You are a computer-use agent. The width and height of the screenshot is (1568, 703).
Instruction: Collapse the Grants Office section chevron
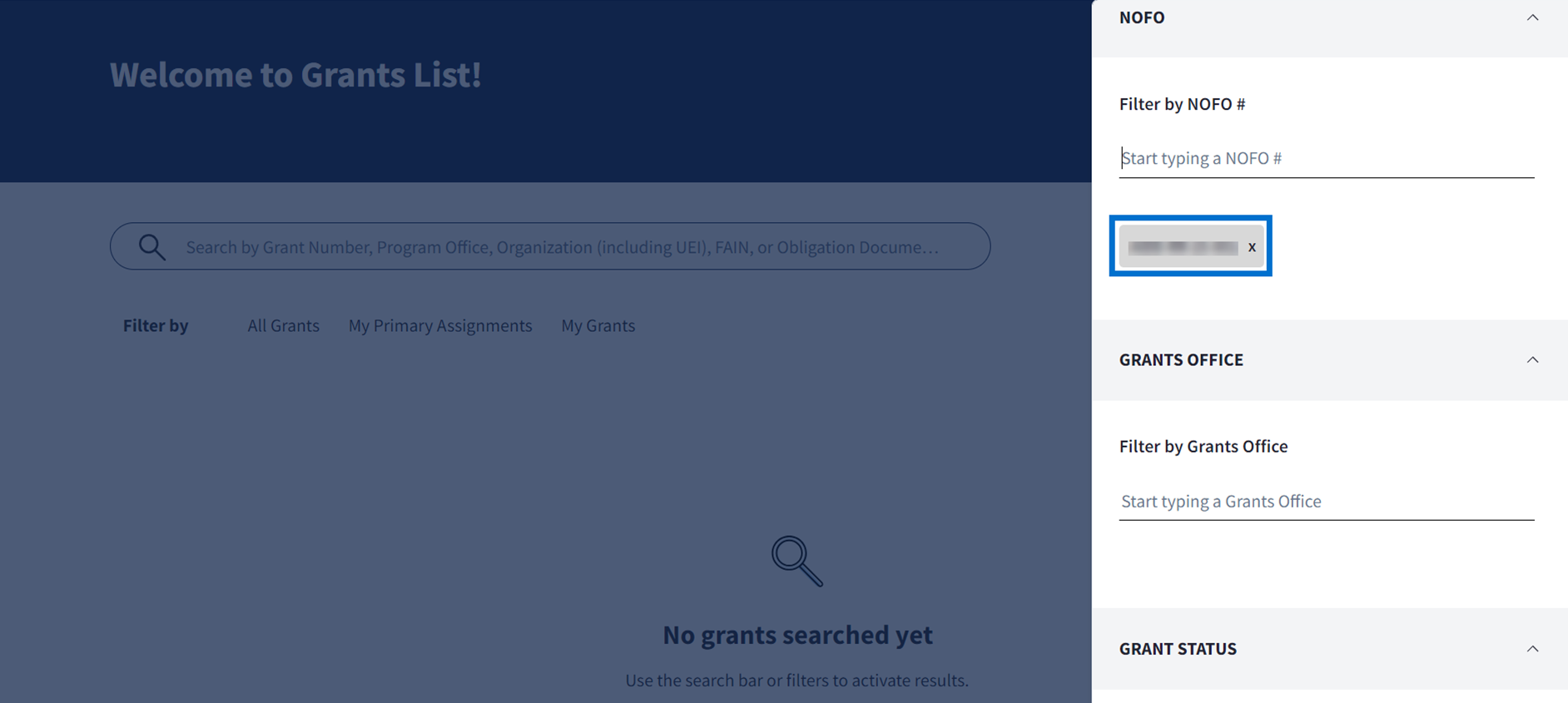tap(1531, 360)
